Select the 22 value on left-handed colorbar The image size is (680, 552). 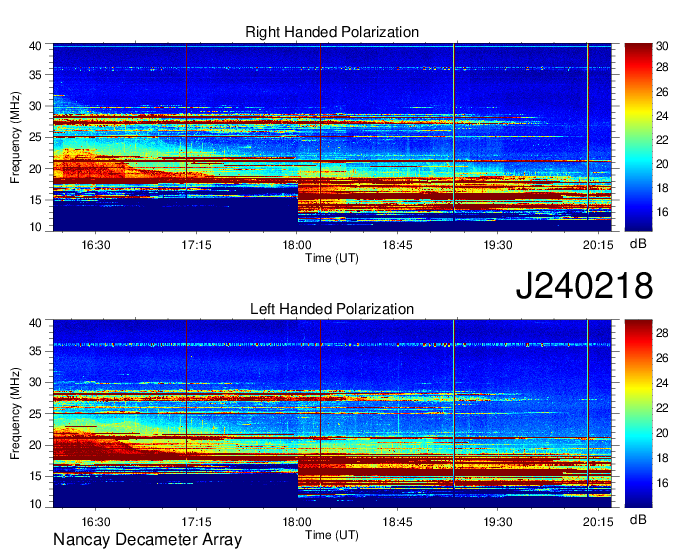(662, 408)
